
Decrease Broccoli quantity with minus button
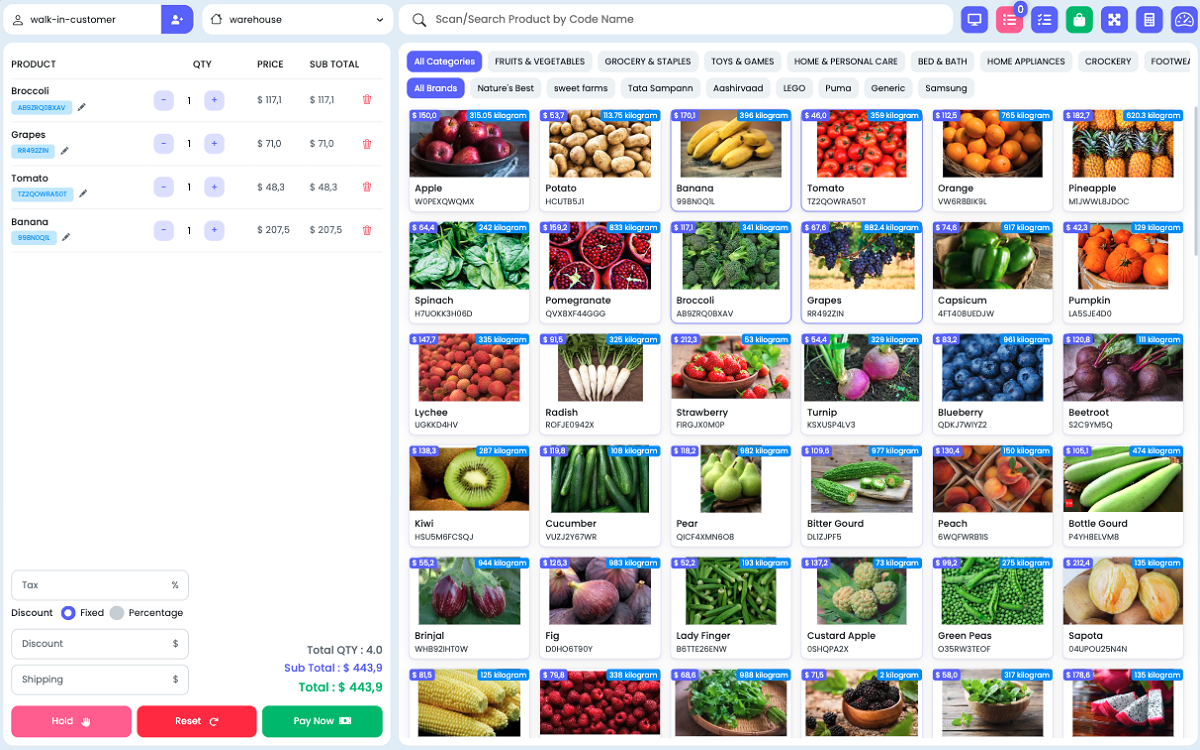click(163, 100)
